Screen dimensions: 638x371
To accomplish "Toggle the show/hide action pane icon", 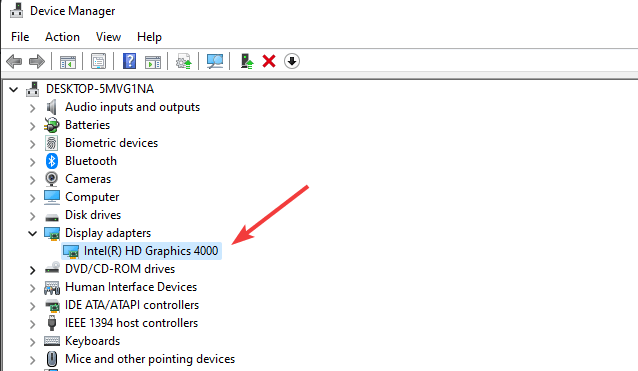I will 153,62.
